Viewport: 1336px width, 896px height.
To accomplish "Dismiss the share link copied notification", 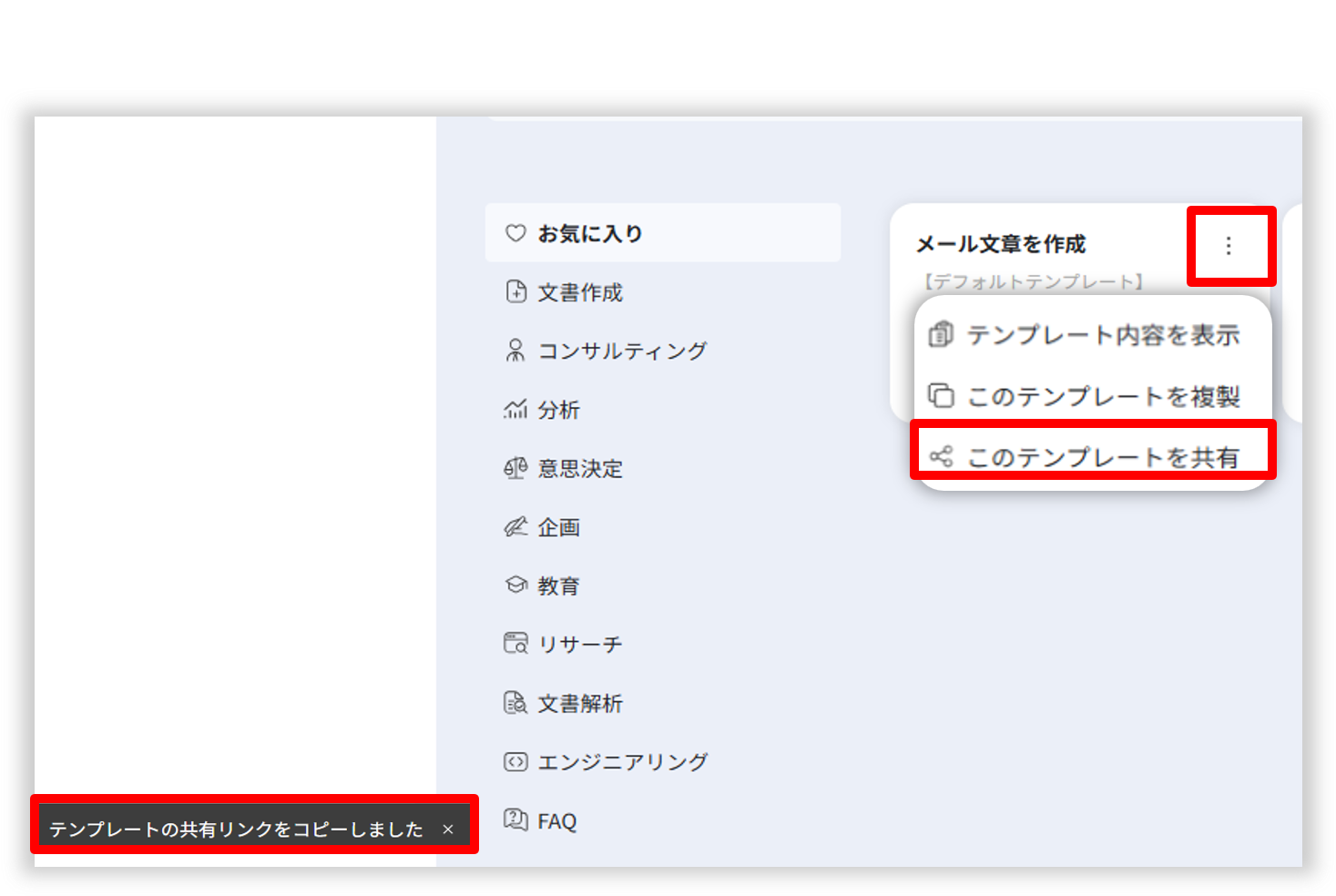I will pyautogui.click(x=448, y=830).
